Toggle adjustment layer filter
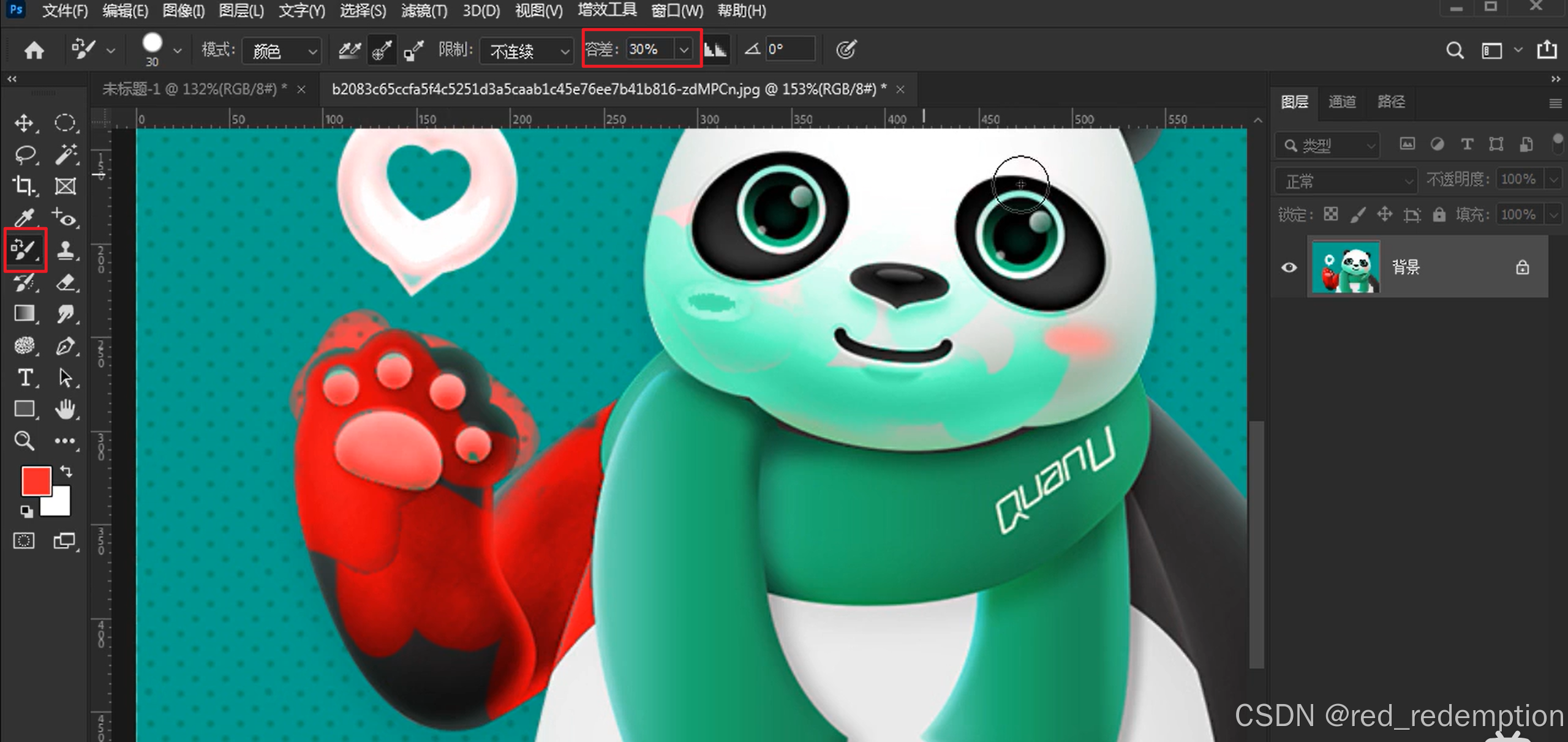The image size is (1568, 742). [1437, 144]
